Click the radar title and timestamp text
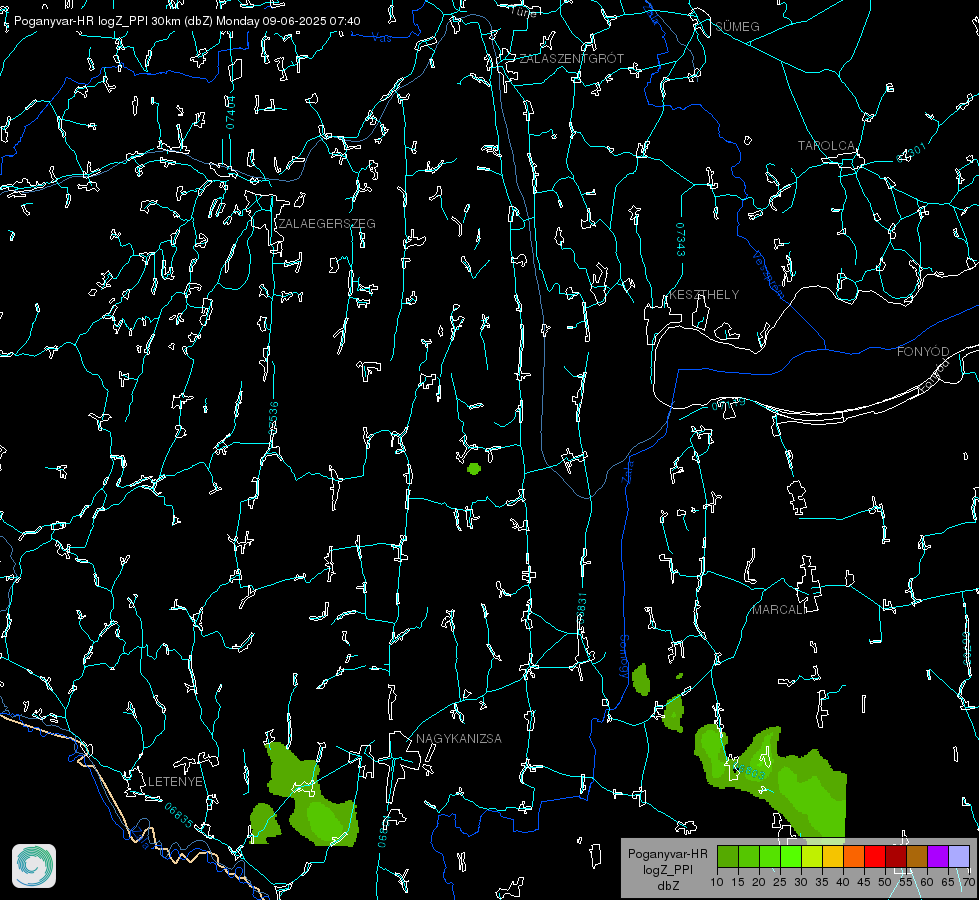The height and width of the screenshot is (900, 979). (x=187, y=21)
